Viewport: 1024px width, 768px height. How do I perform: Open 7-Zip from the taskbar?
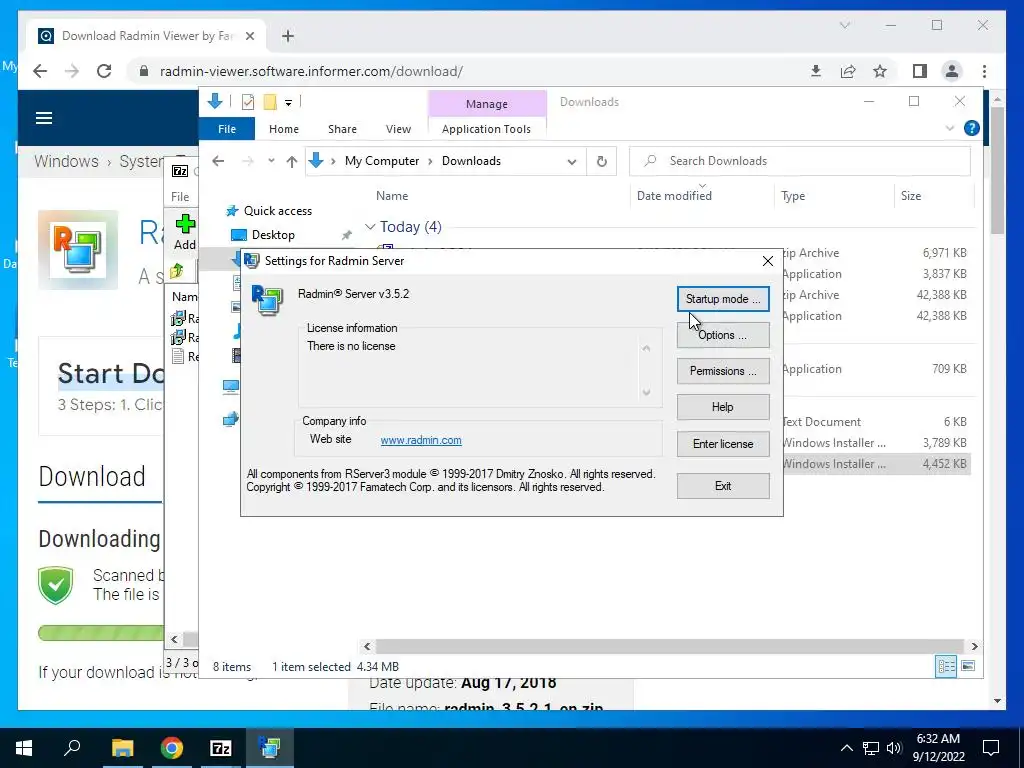tap(220, 748)
